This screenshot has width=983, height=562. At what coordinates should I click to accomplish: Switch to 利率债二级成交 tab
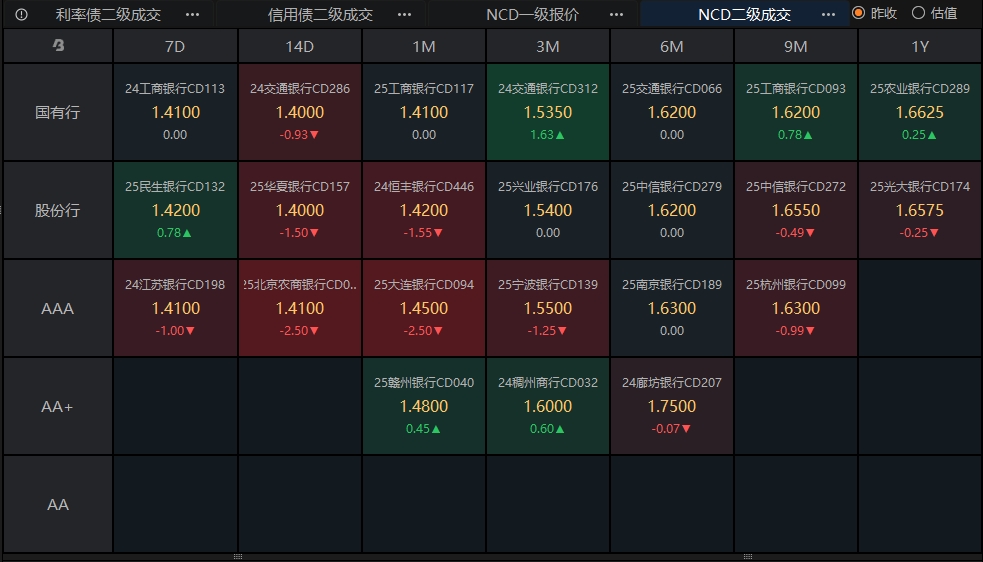tap(108, 14)
